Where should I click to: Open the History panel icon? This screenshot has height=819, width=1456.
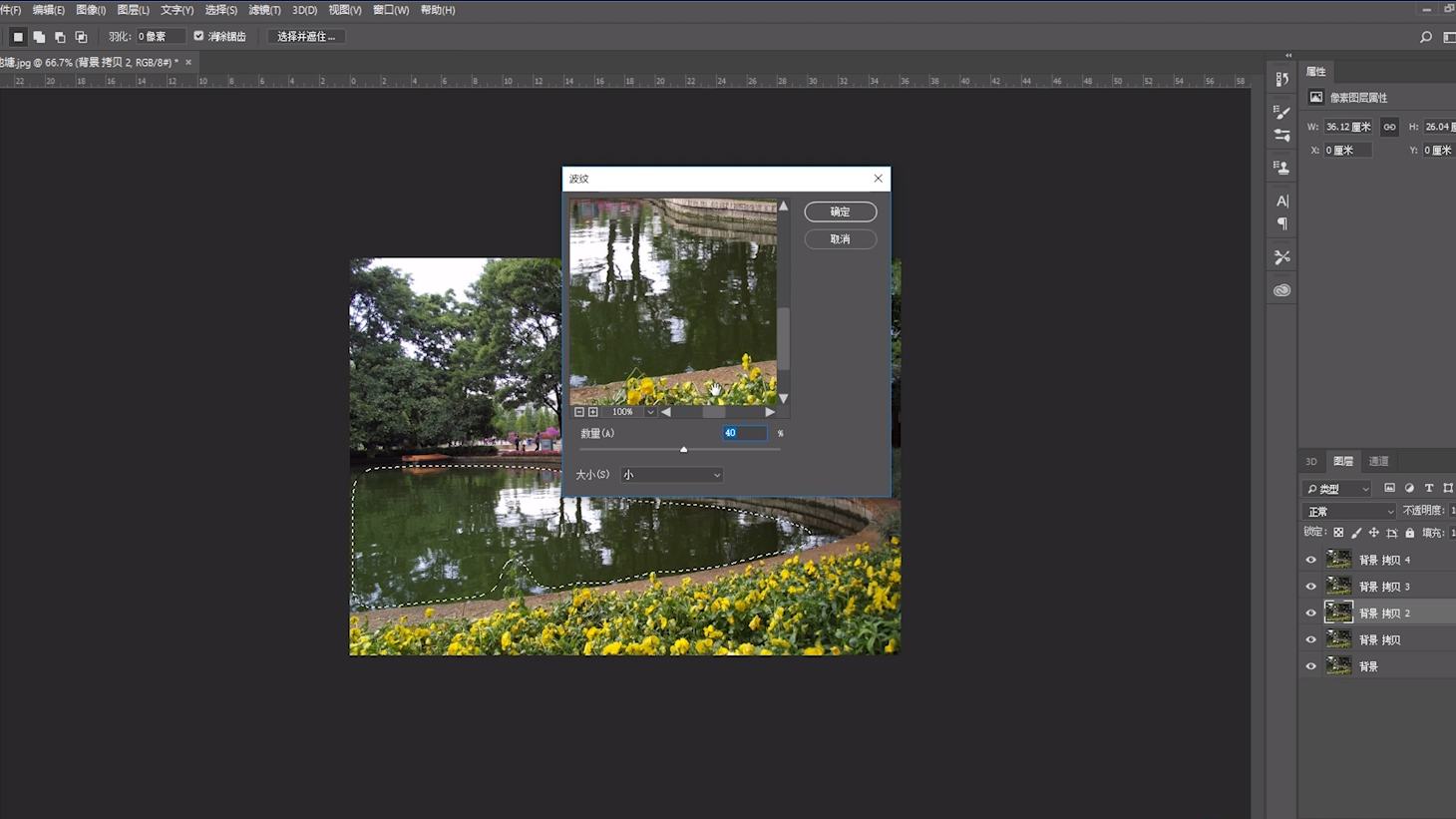tap(1281, 80)
